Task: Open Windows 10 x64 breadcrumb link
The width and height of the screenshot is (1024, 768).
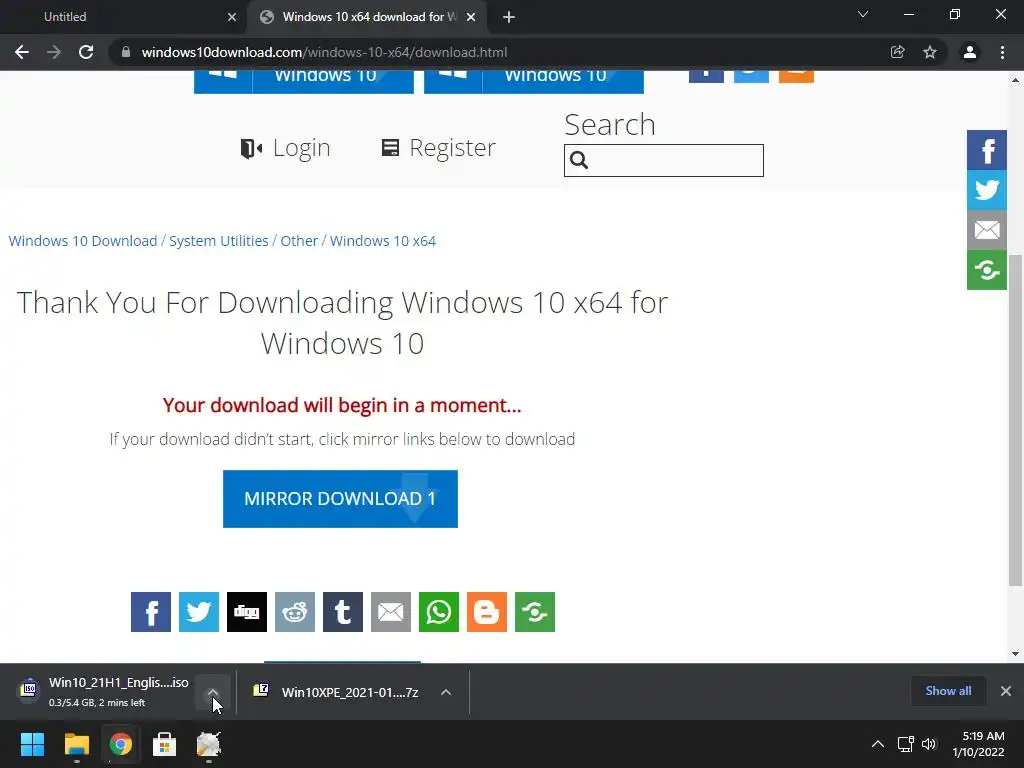Action: (383, 241)
